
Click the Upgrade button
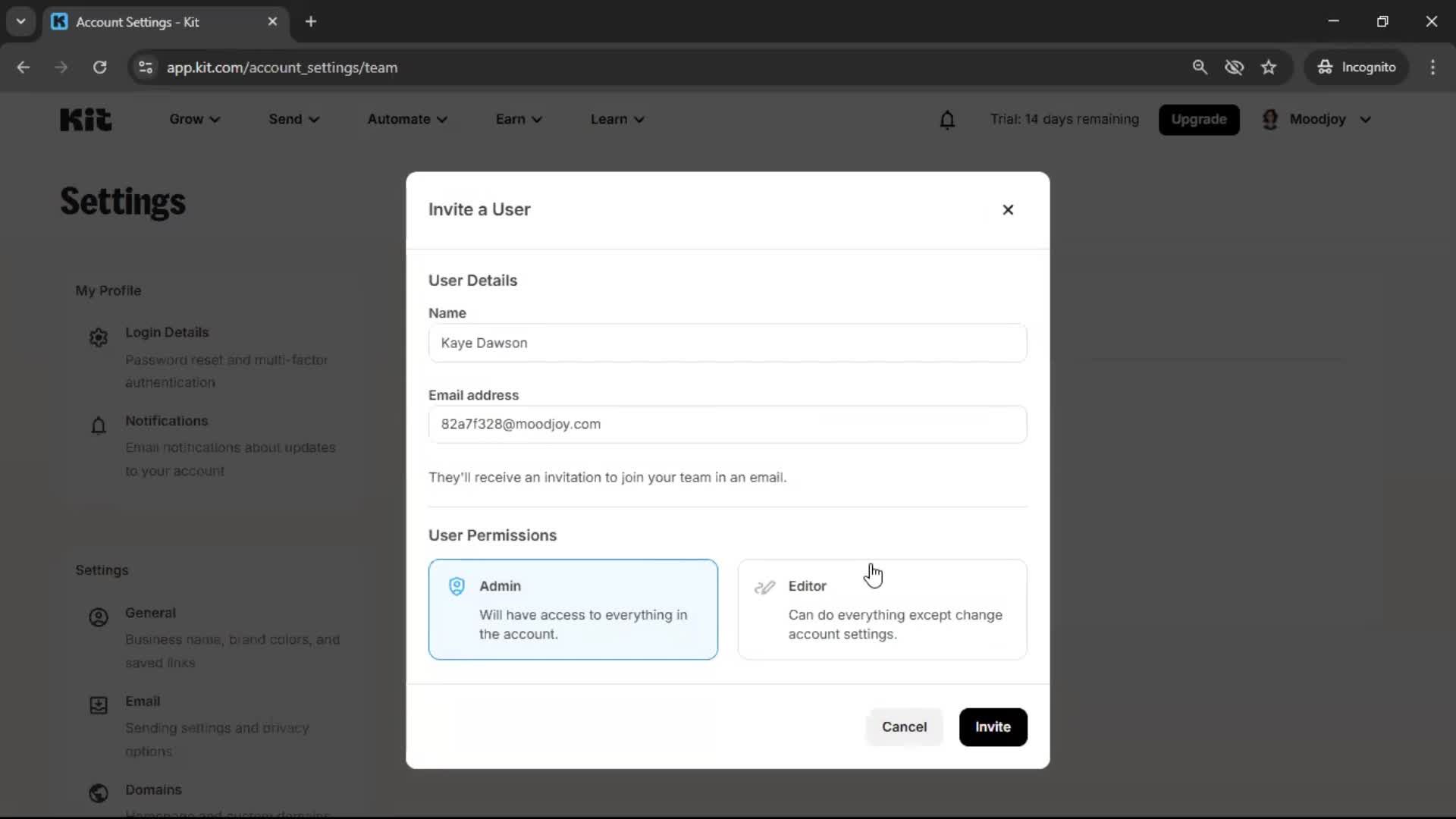point(1200,119)
